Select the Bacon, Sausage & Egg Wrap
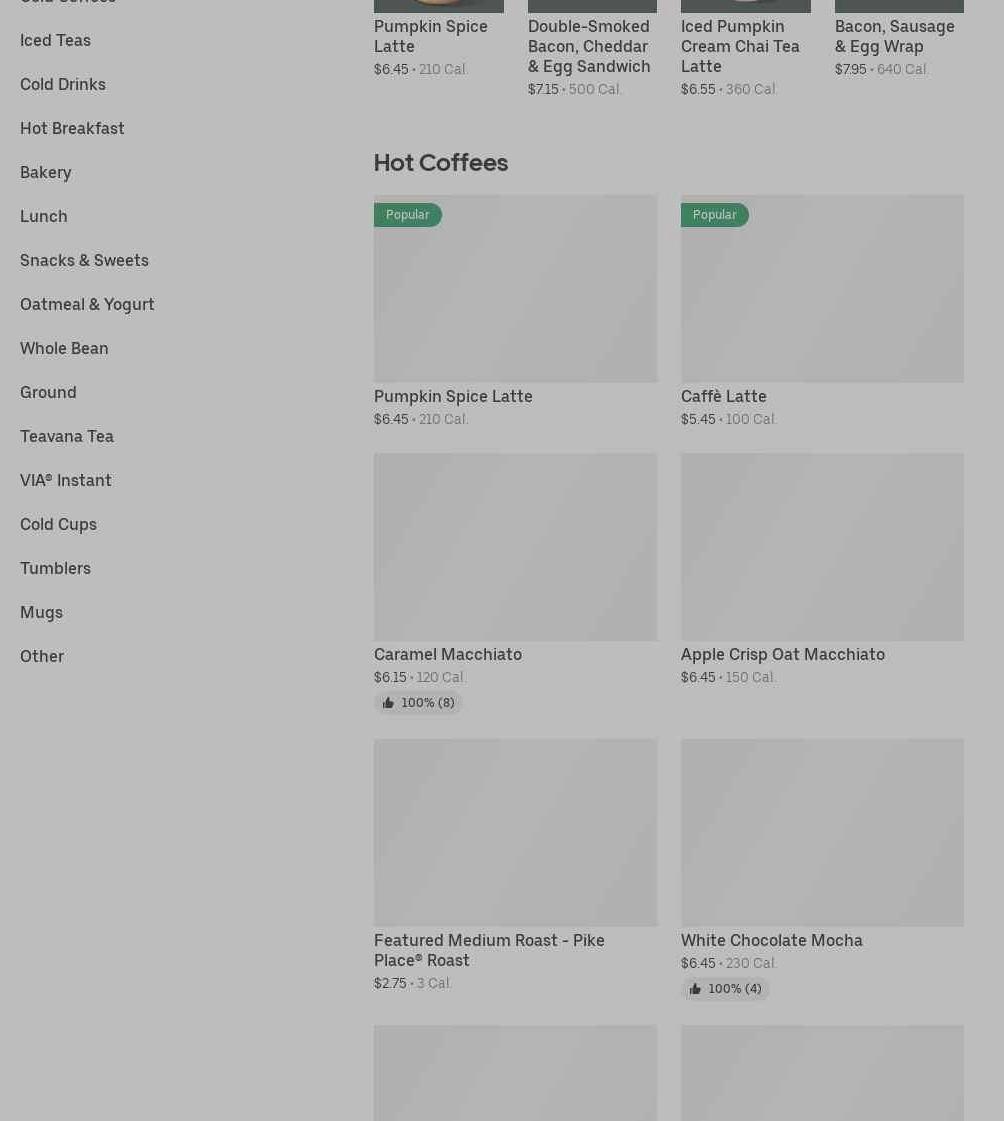The width and height of the screenshot is (1004, 1121). coord(894,36)
